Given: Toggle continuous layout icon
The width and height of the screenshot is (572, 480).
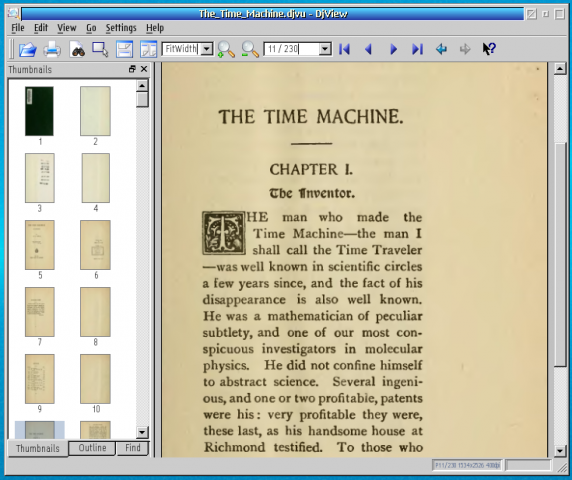Looking at the screenshot, I should (x=124, y=49).
